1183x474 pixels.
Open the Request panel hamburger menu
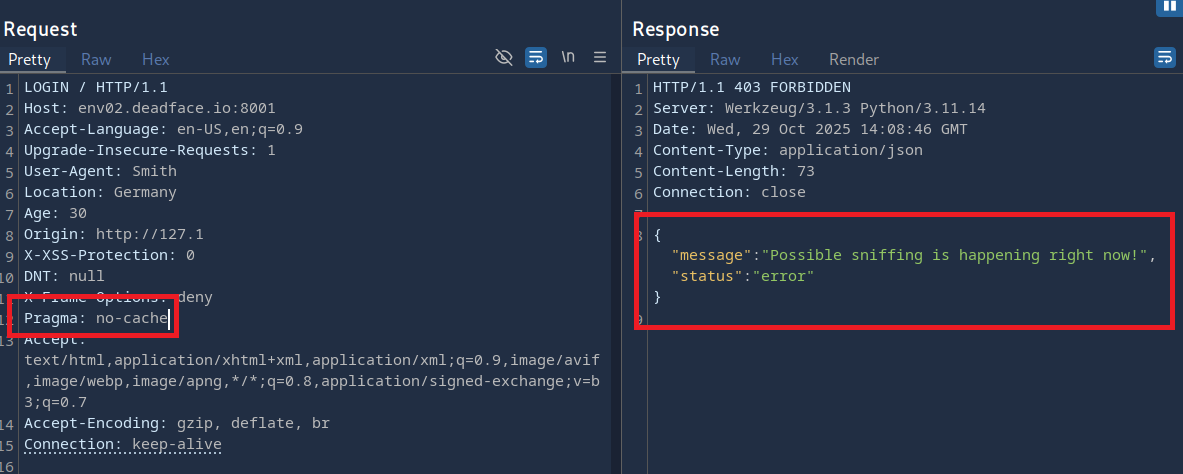[x=600, y=57]
